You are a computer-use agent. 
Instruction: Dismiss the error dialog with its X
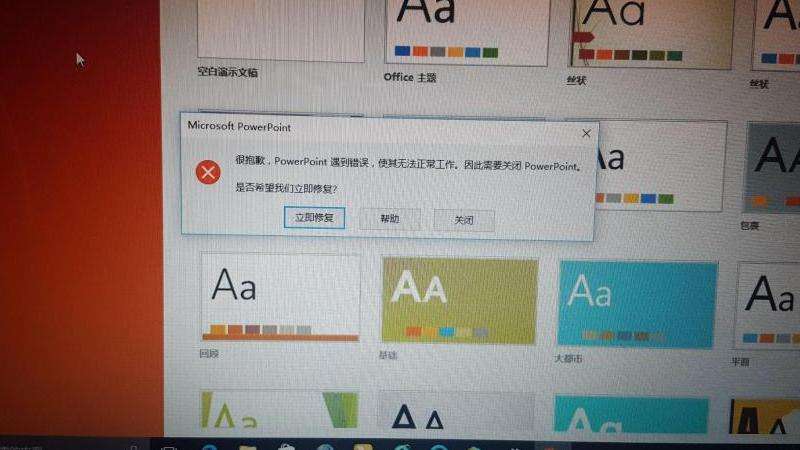pos(586,133)
